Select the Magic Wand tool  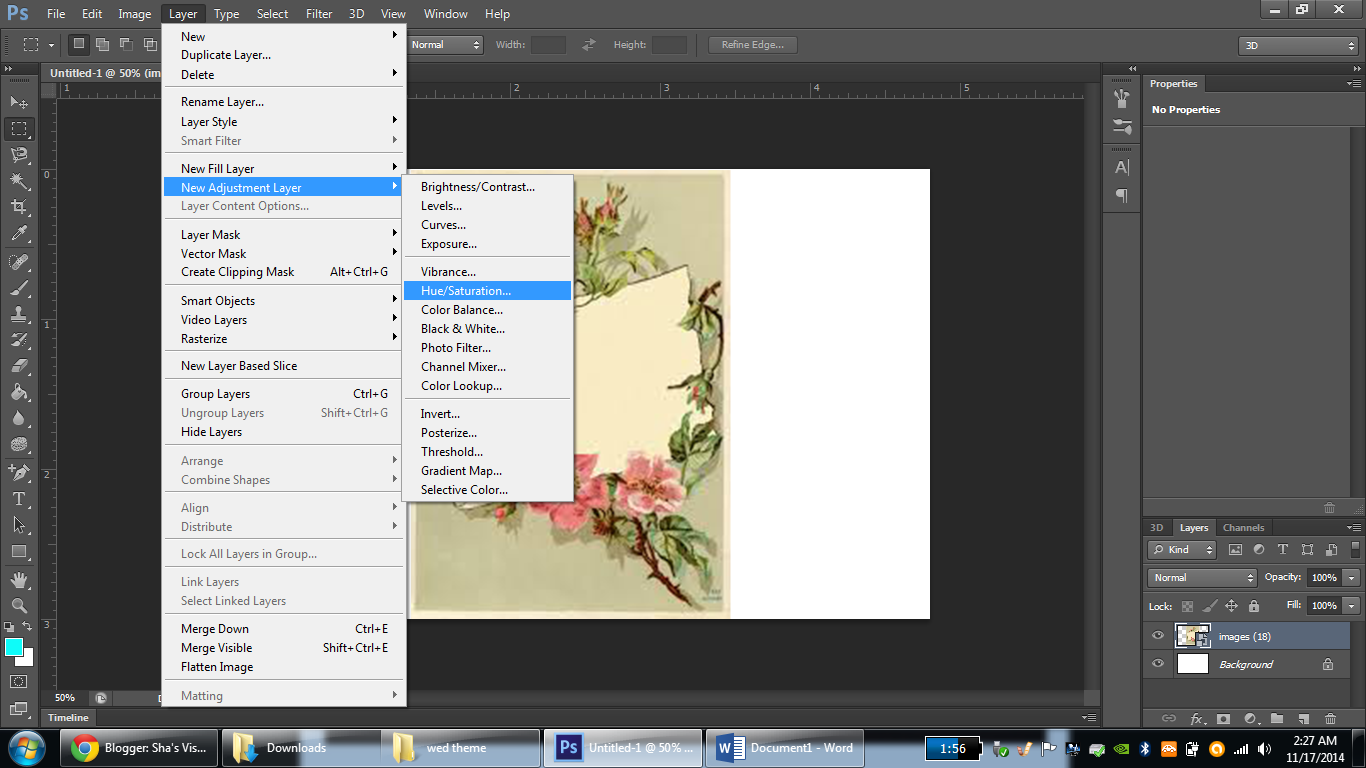[x=19, y=181]
